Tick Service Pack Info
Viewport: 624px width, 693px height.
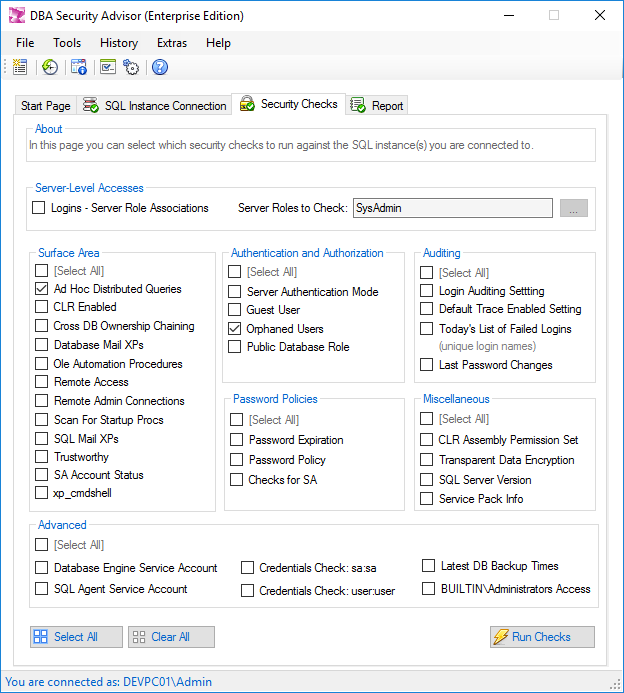[426, 499]
